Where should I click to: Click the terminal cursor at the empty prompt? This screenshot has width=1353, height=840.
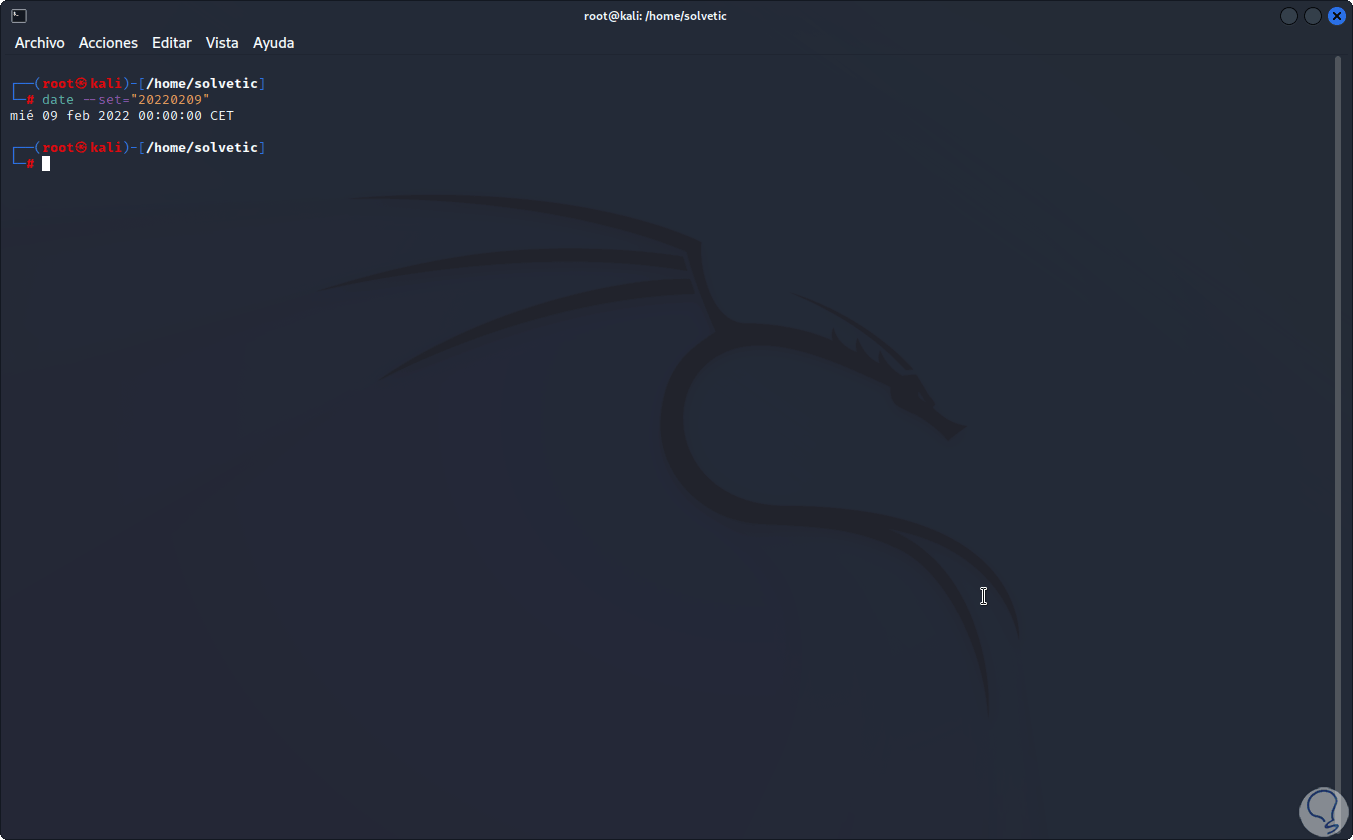click(46, 163)
